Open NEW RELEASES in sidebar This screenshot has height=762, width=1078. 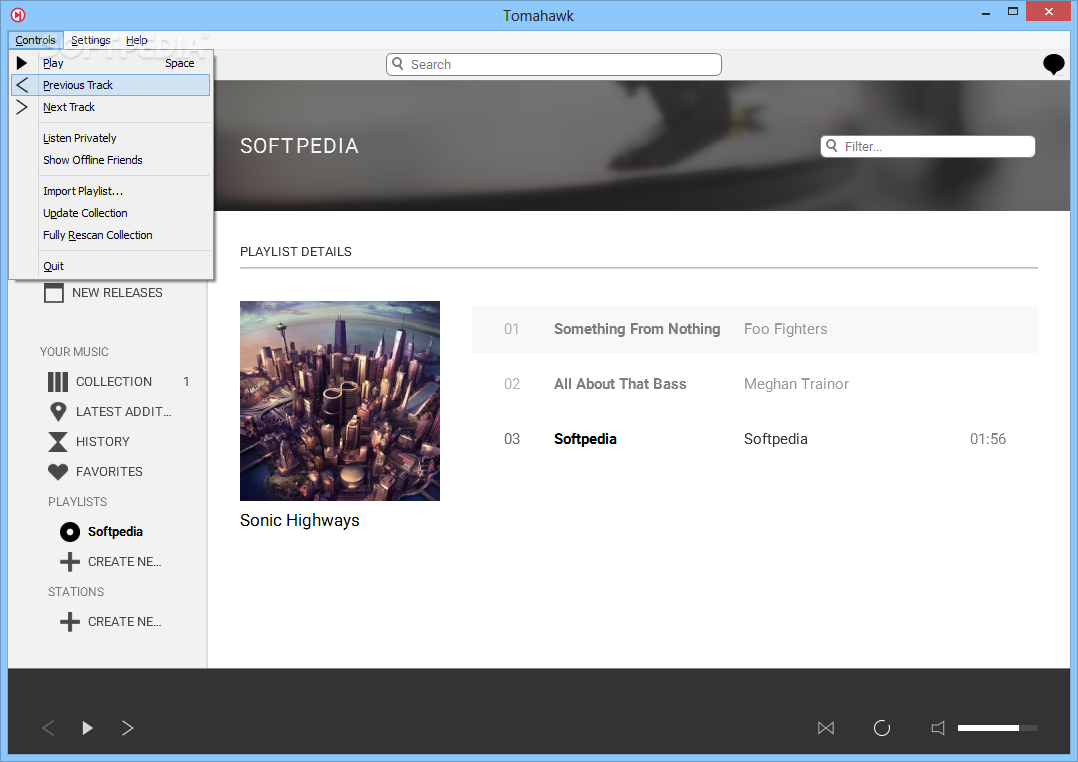117,293
